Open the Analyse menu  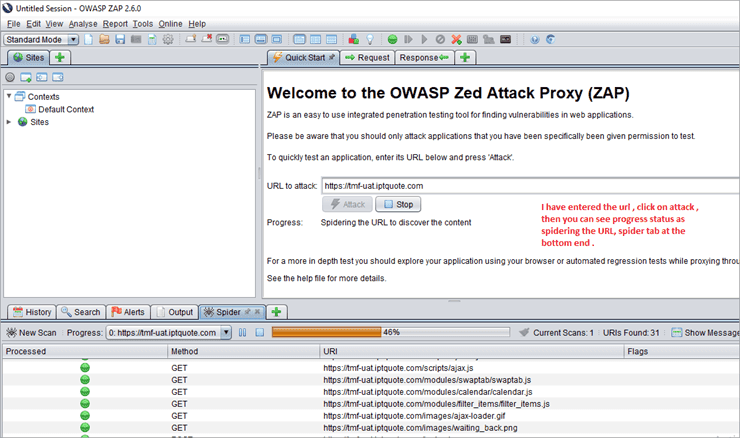(x=83, y=23)
